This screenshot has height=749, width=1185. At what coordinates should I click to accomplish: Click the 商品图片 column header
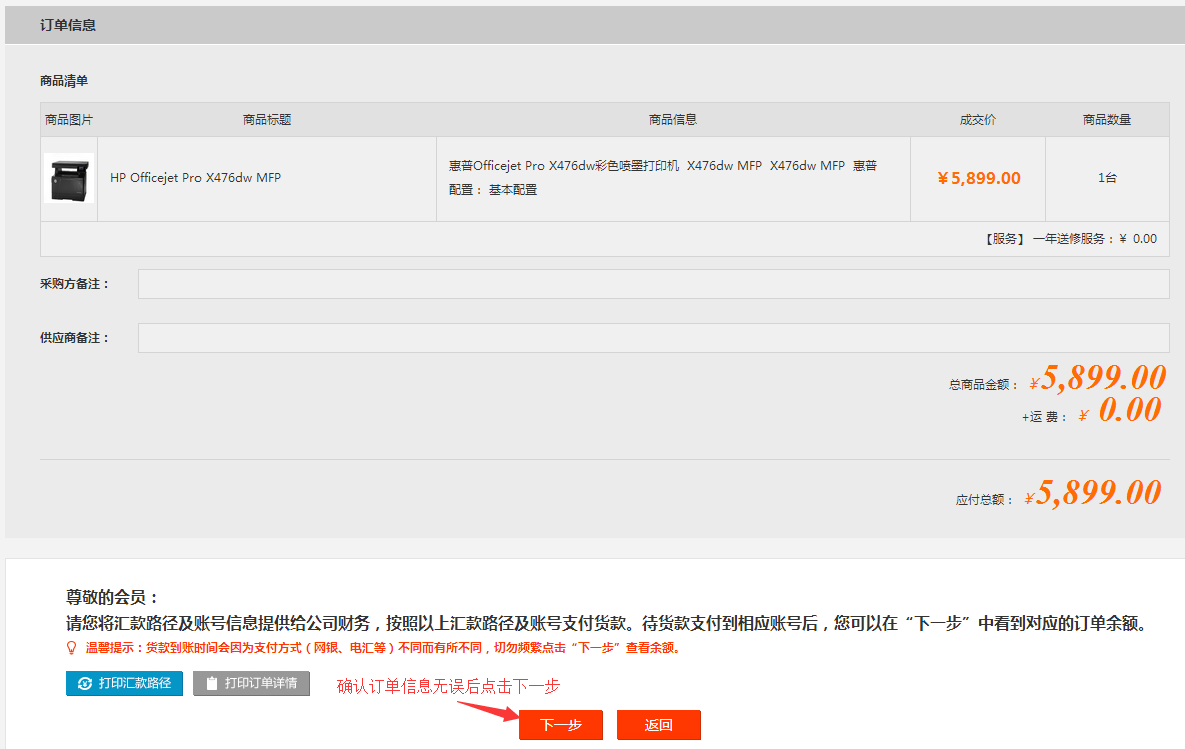(69, 119)
